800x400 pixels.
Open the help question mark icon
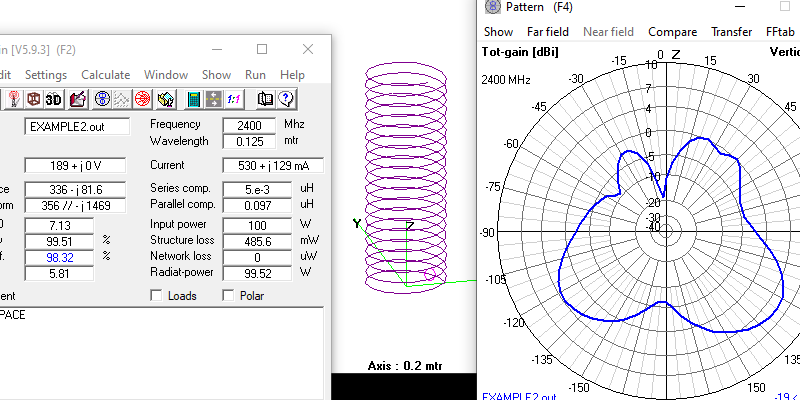(286, 99)
